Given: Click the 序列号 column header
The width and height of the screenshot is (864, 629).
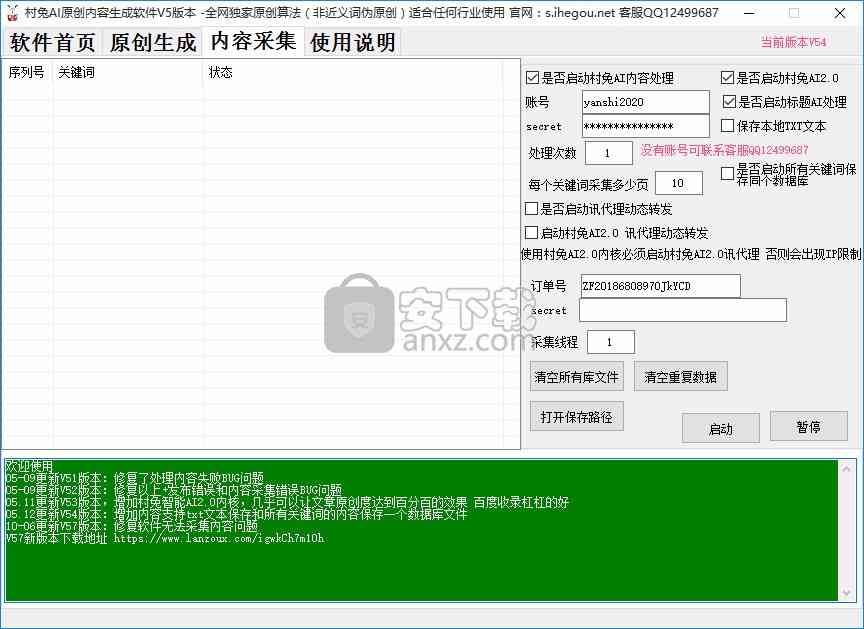Looking at the screenshot, I should pyautogui.click(x=26, y=72).
